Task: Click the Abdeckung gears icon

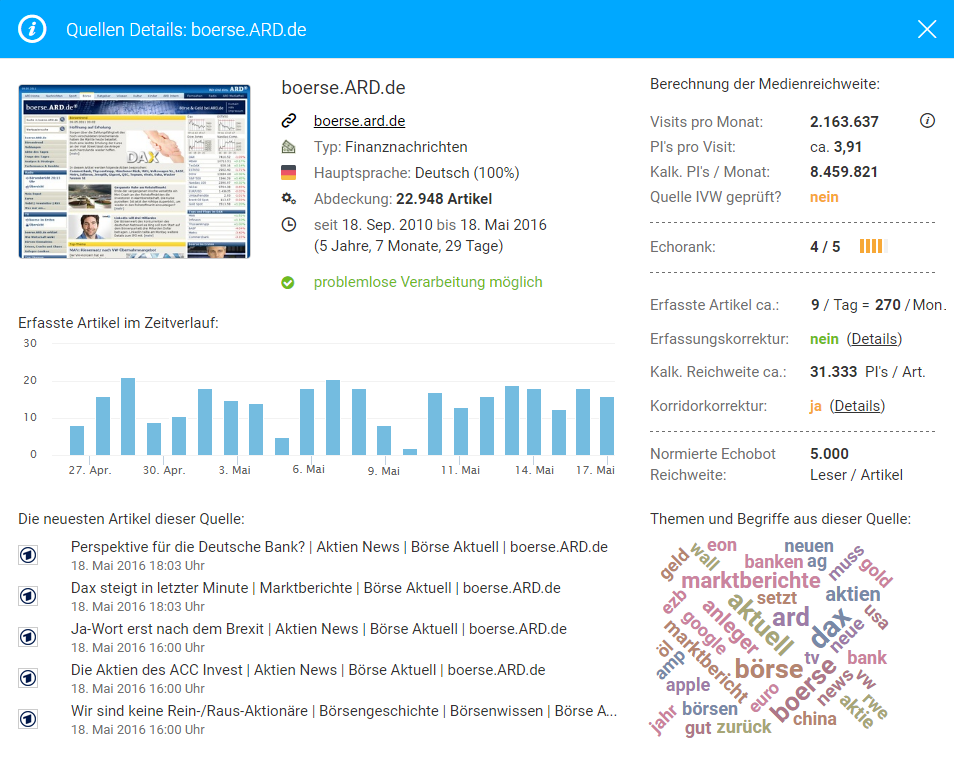Action: click(289, 199)
